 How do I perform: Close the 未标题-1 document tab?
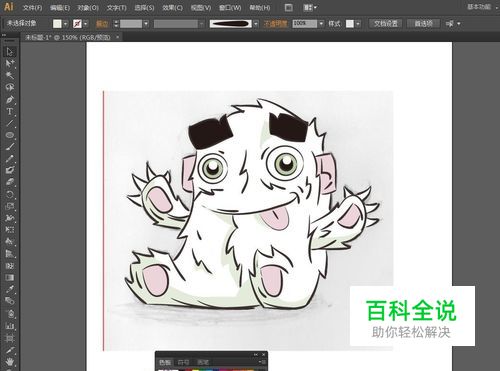pos(117,37)
